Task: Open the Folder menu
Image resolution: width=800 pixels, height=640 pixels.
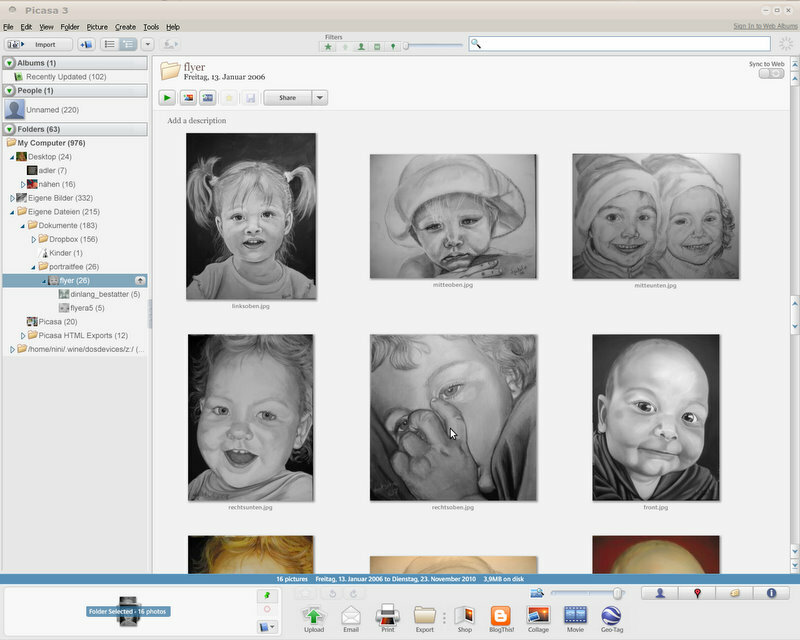Action: pyautogui.click(x=70, y=27)
